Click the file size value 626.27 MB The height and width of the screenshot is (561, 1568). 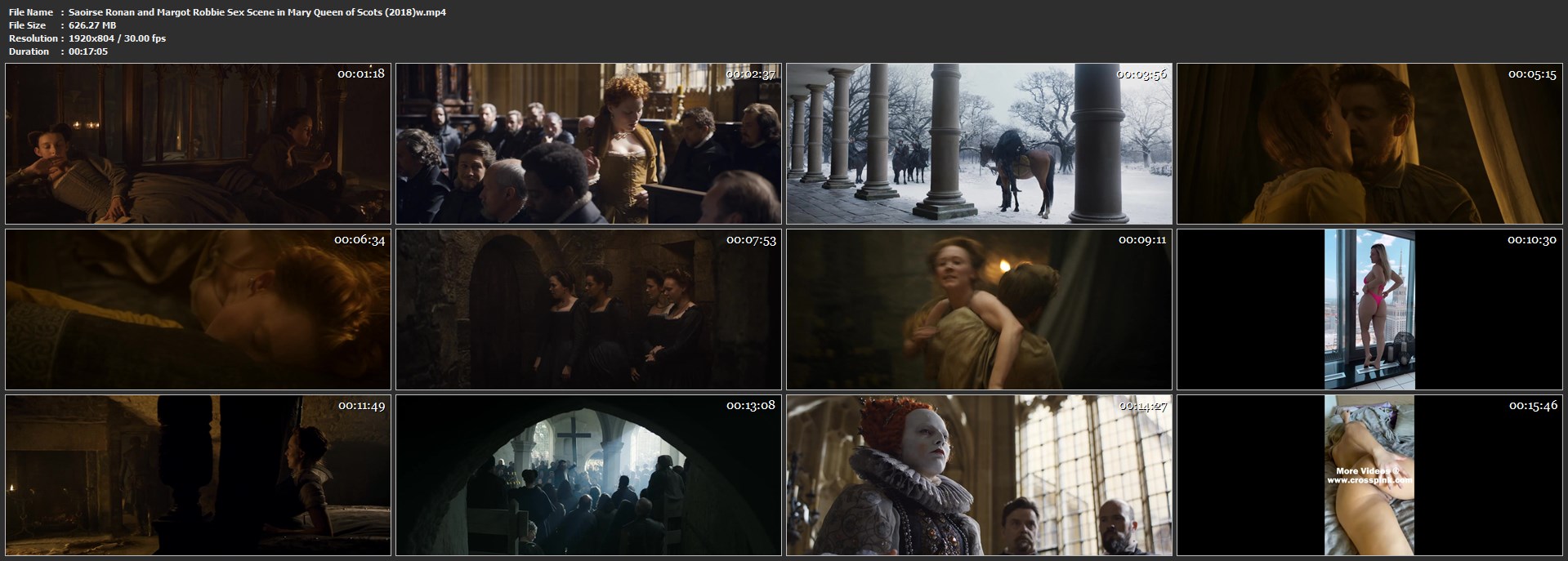pos(92,25)
